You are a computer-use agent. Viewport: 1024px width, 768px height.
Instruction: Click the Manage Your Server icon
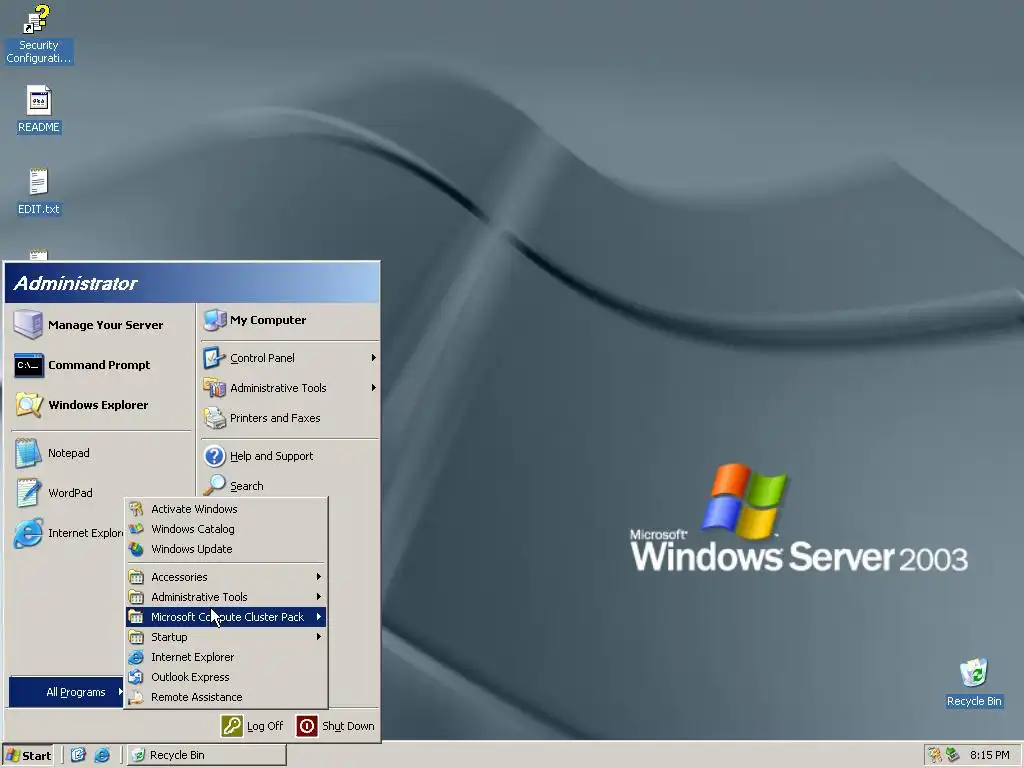(28, 325)
